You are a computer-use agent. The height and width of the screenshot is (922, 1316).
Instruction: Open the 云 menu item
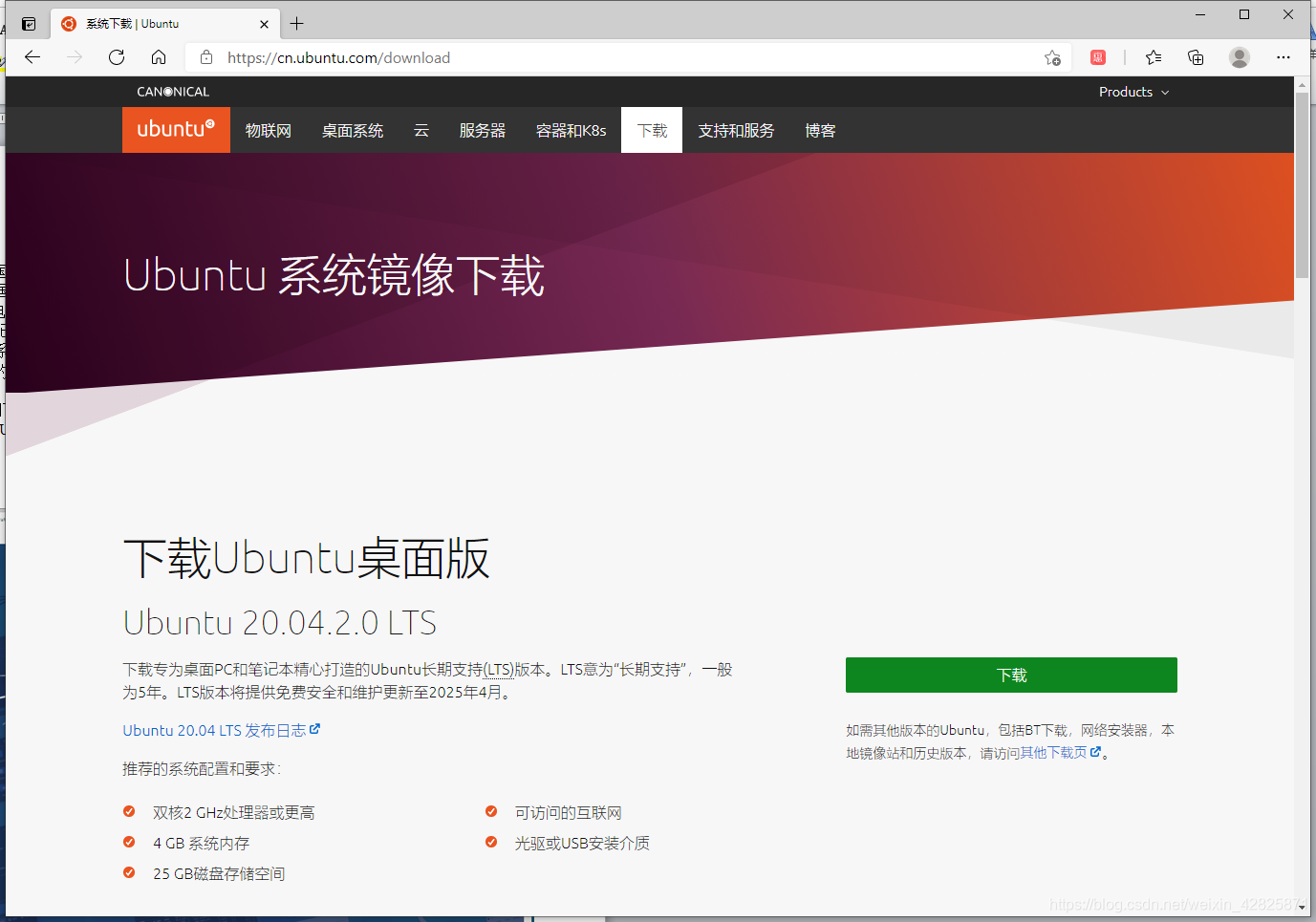[421, 130]
